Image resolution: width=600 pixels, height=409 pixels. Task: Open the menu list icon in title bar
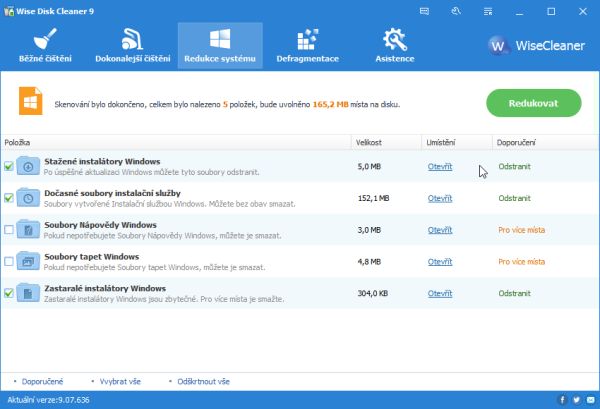[x=488, y=11]
